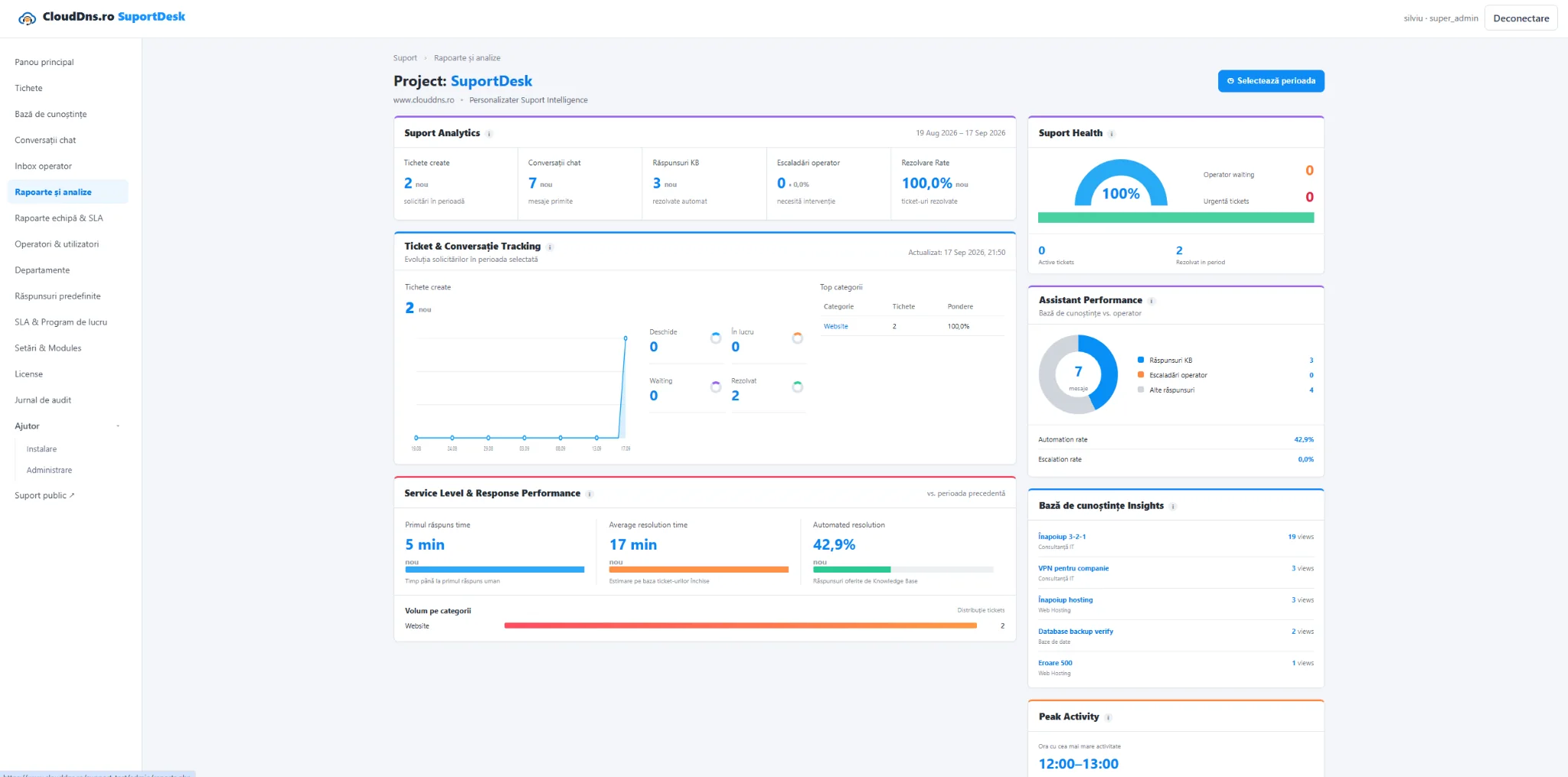
Task: Click the gray Alte răspunsuri legend swatch
Action: click(1141, 390)
